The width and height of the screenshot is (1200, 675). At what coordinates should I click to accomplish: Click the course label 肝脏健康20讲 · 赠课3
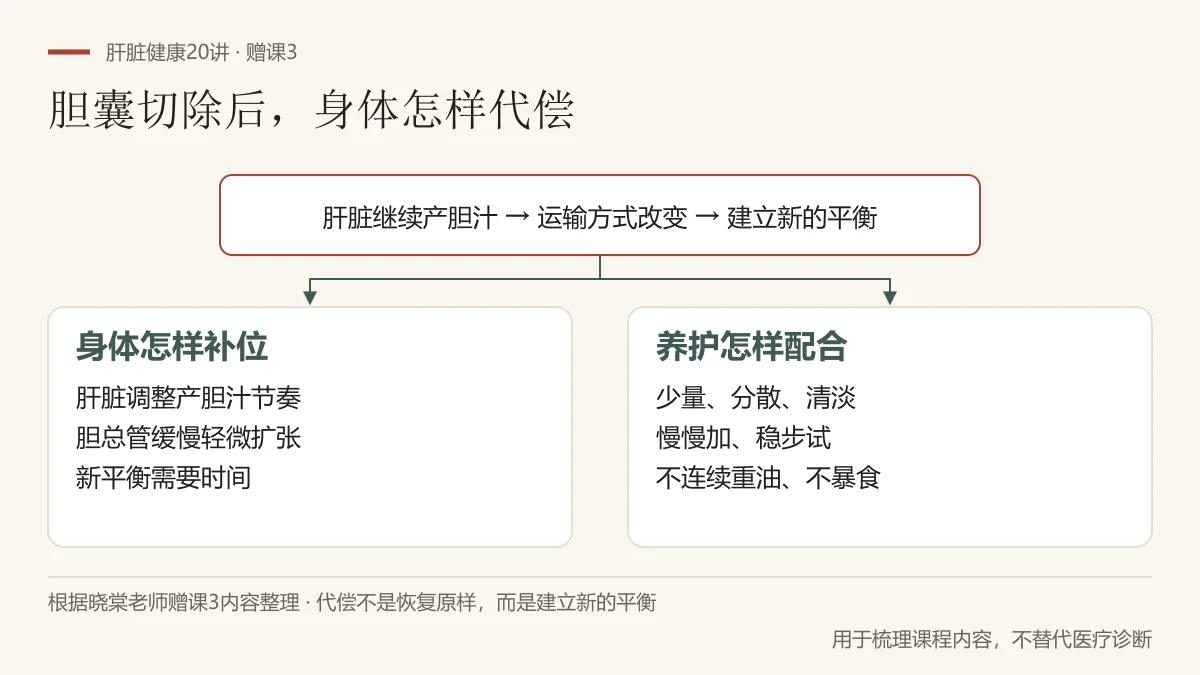point(201,53)
